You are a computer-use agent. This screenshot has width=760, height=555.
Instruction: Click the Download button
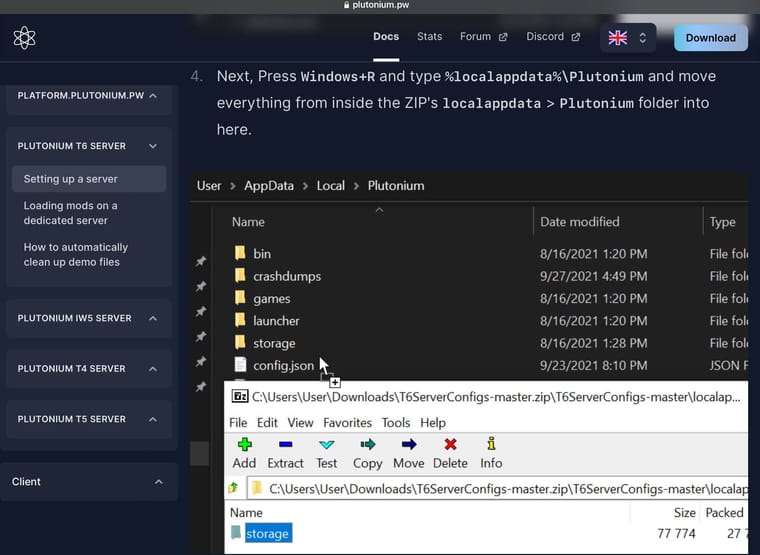coord(711,38)
